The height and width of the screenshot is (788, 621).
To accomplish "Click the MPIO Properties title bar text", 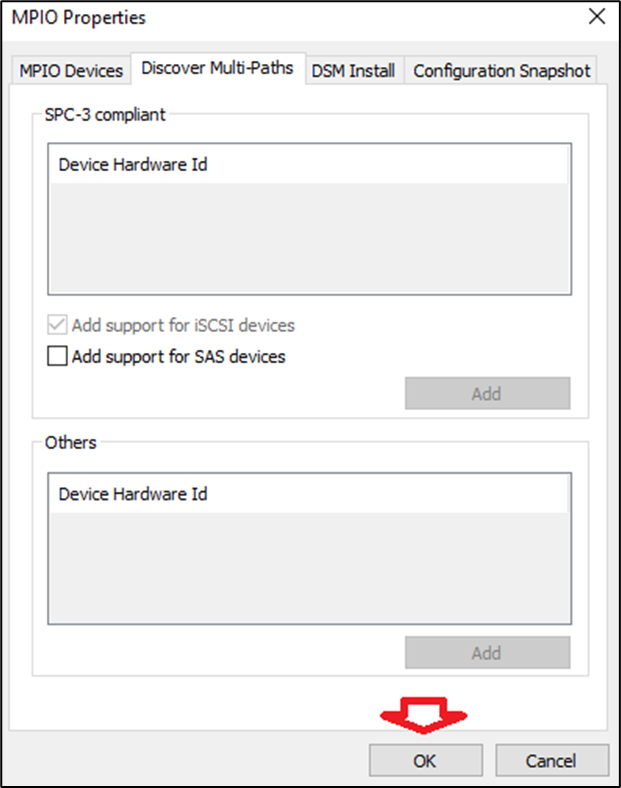I will tap(78, 18).
